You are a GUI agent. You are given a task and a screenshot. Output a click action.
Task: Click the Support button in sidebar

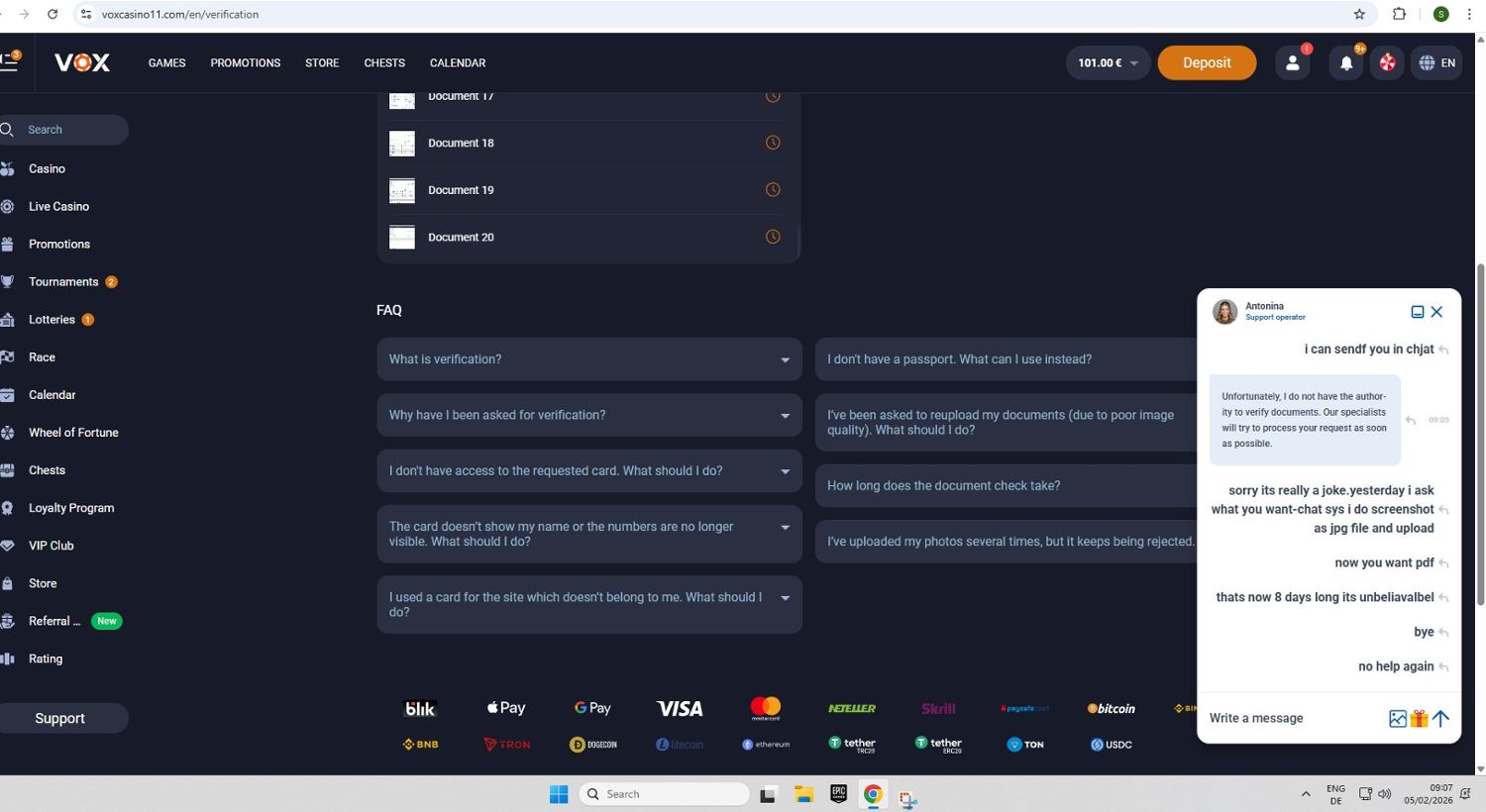tap(60, 719)
